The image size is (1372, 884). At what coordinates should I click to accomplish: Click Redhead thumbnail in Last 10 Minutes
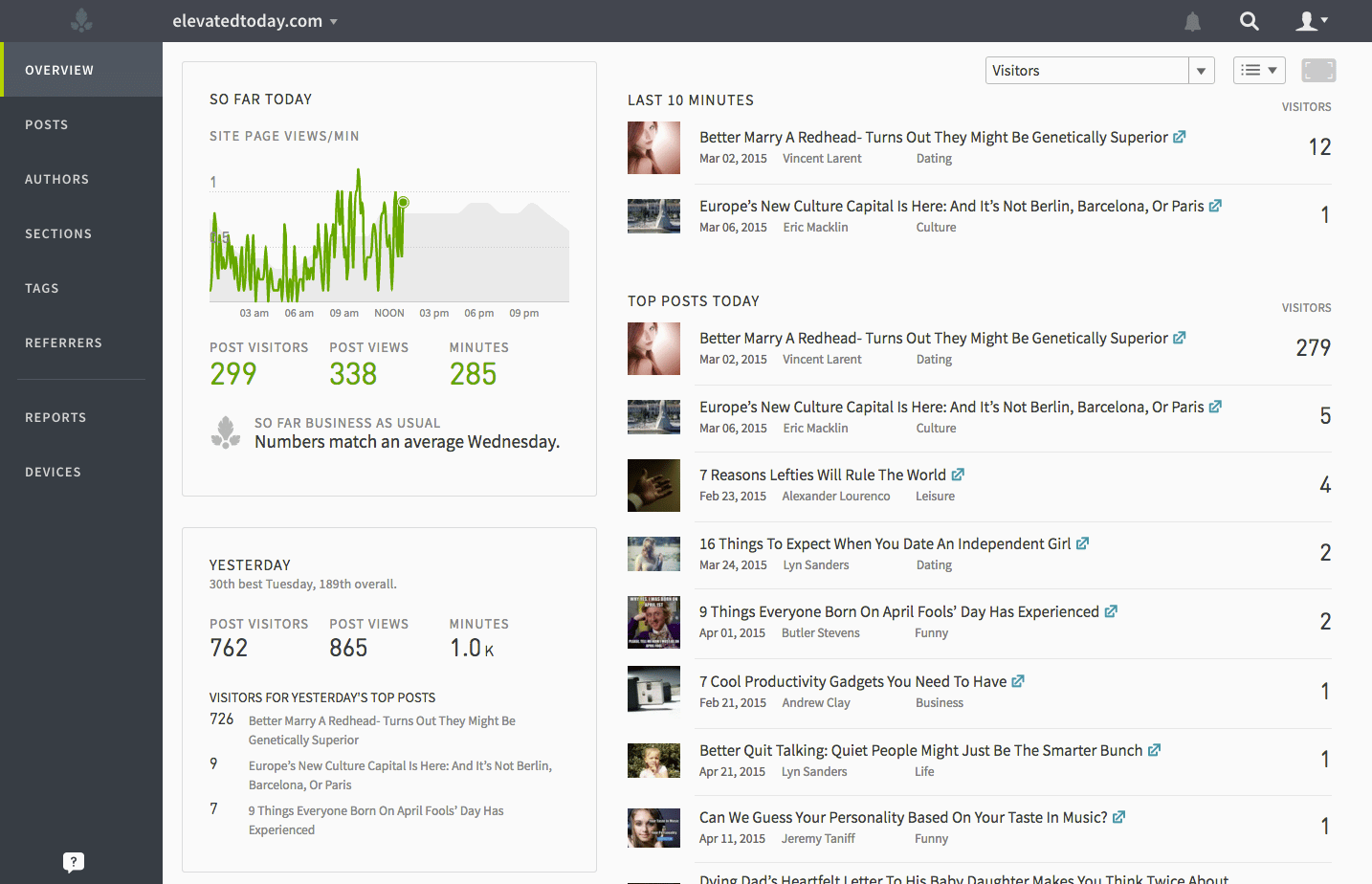(653, 147)
